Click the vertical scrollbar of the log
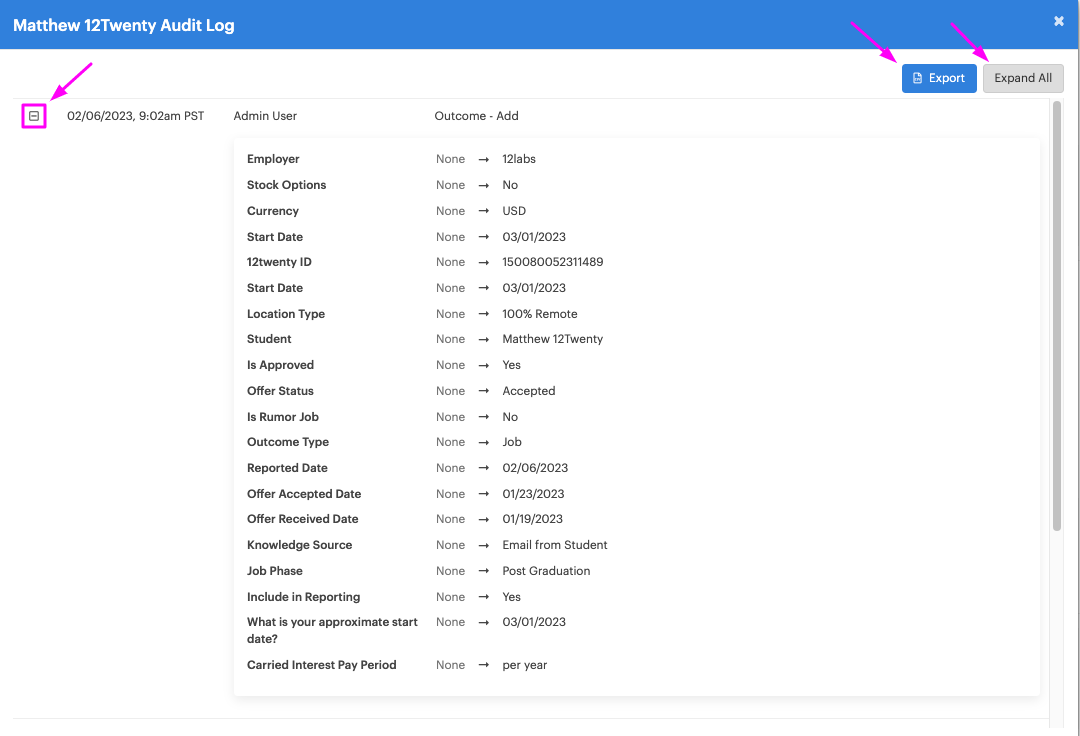1080x736 pixels. click(1056, 315)
